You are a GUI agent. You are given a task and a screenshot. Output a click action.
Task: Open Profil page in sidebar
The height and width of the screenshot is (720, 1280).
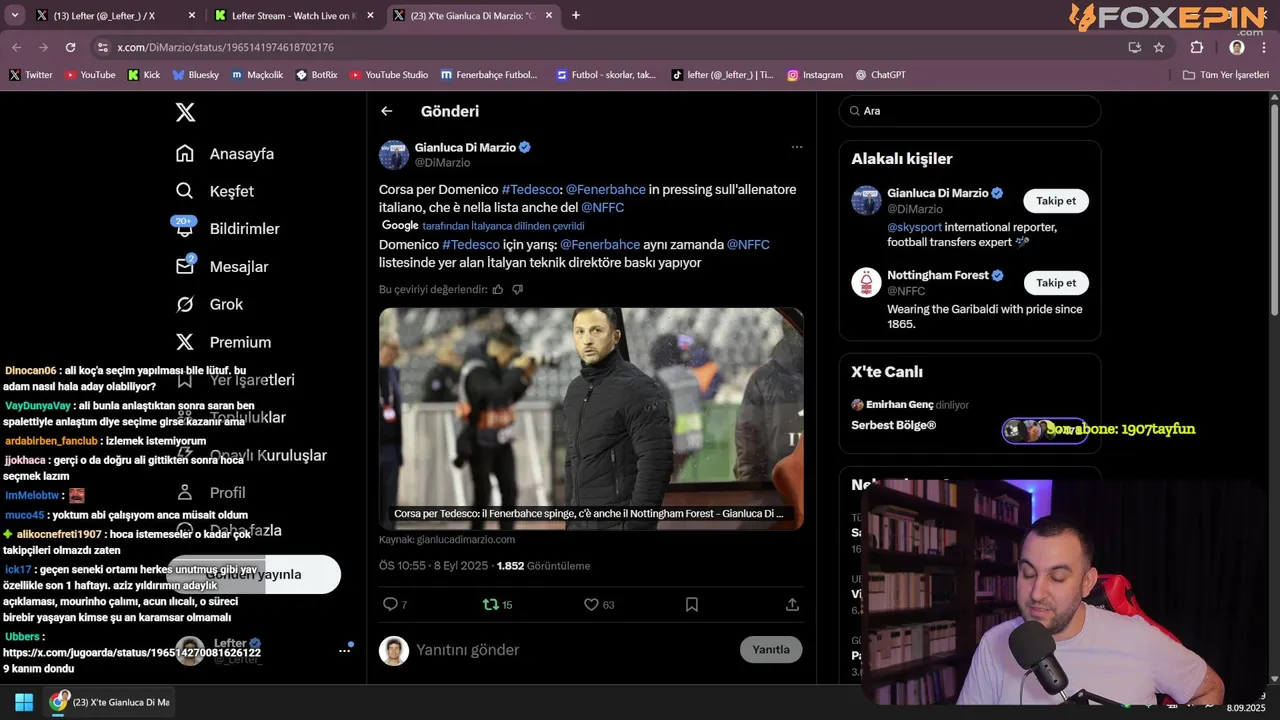tap(210, 492)
